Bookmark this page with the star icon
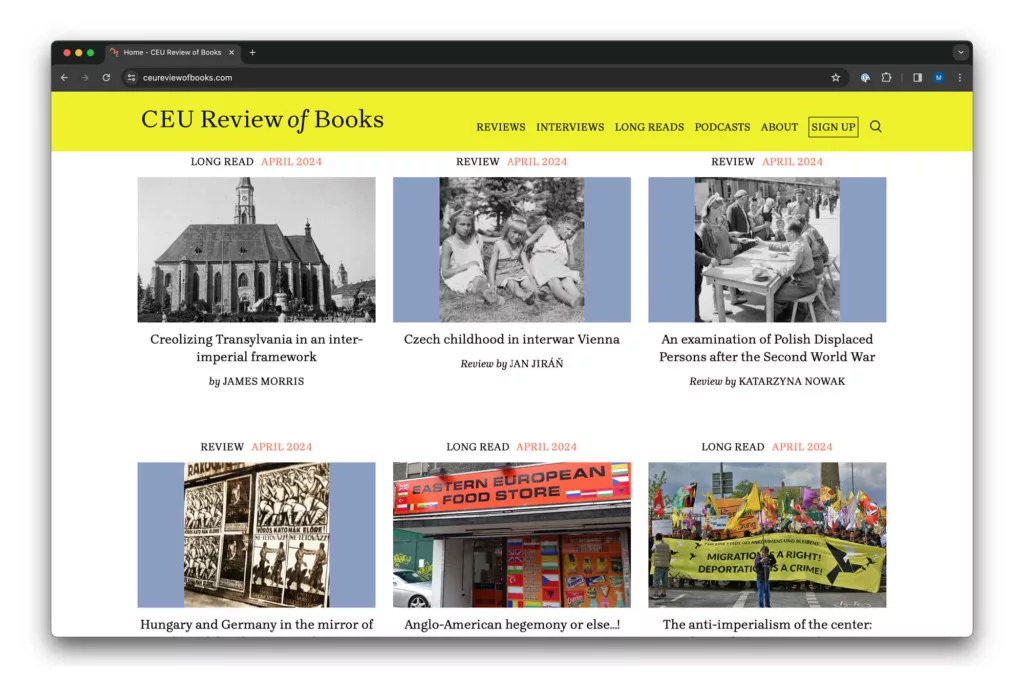The width and height of the screenshot is (1024, 675). point(836,78)
